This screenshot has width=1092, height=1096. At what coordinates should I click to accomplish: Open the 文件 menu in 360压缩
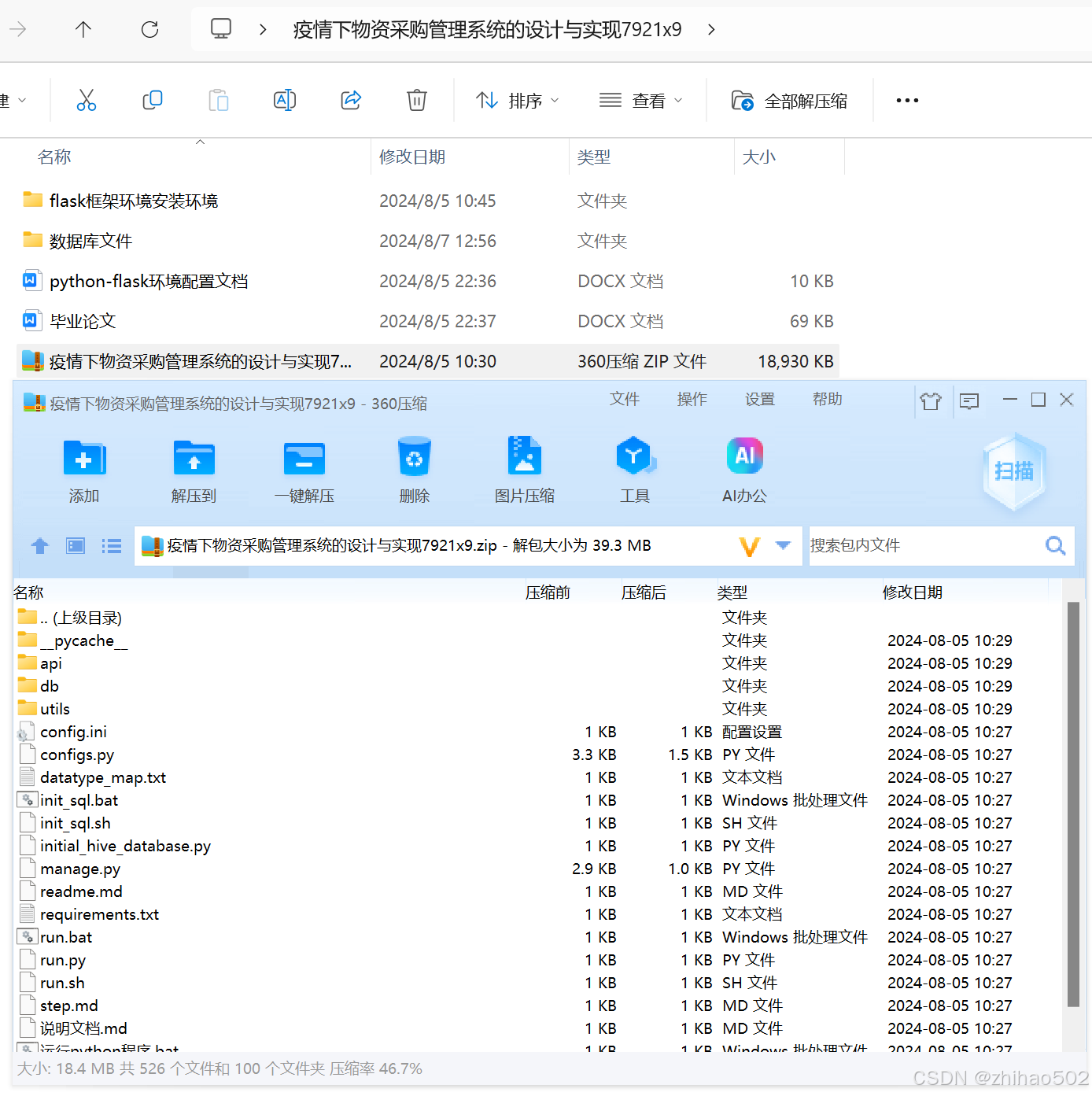(624, 400)
